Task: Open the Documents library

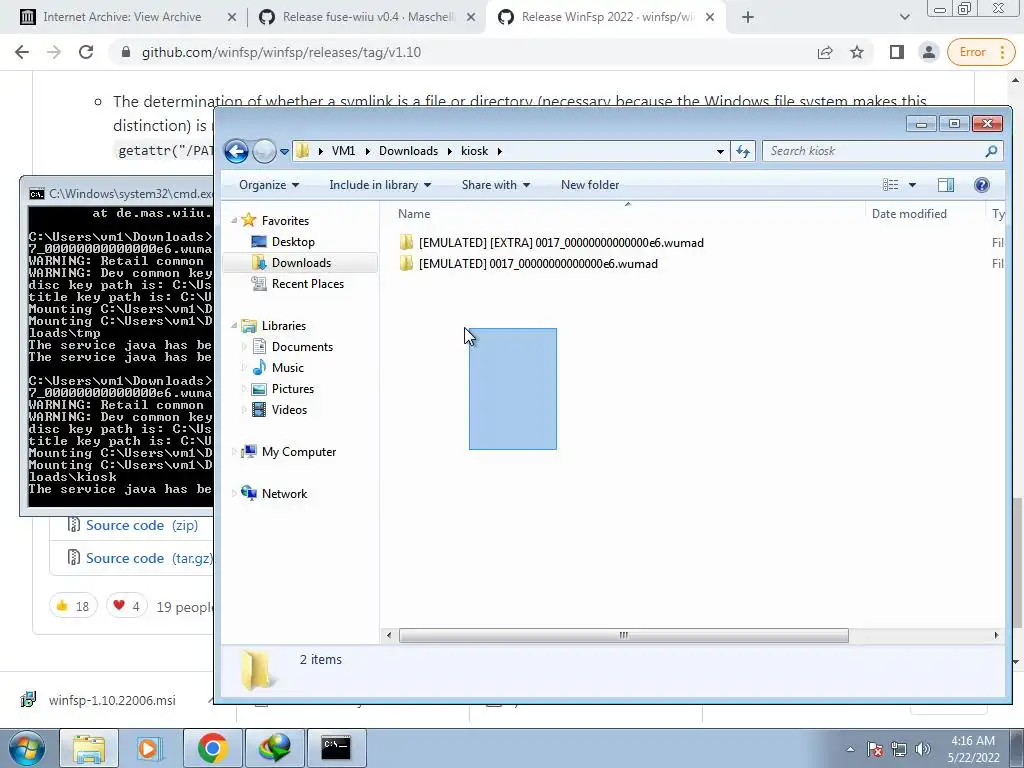Action: pos(302,347)
